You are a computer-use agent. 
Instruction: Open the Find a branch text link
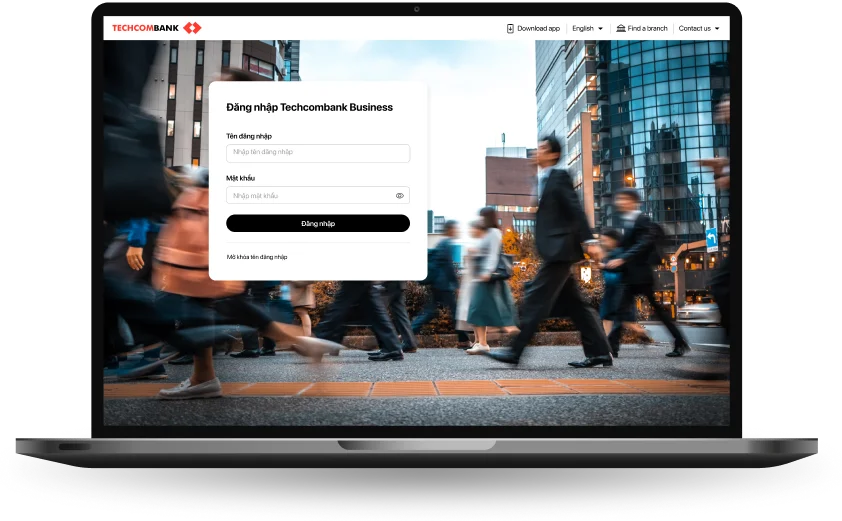[647, 28]
